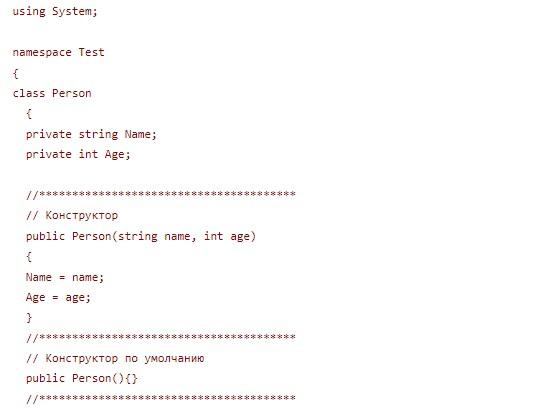Click the opening brace below 'namespace Test'
This screenshot has height=409, width=550.
15,74
